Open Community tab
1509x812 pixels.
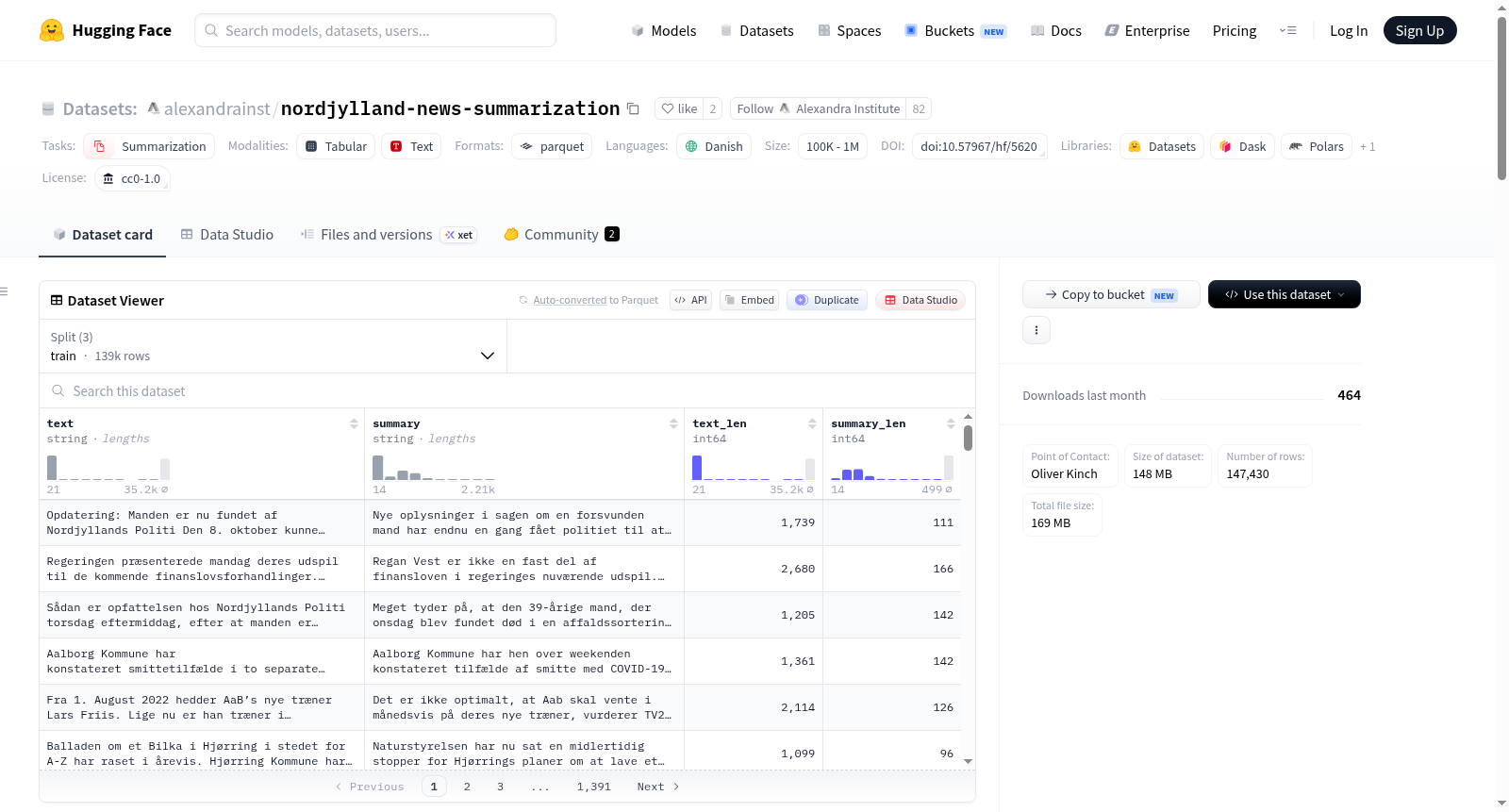[x=561, y=235]
